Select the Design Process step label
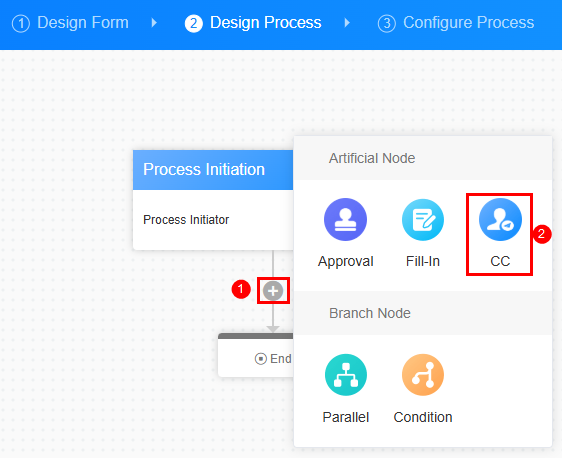Viewport: 562px width, 458px height. click(x=266, y=23)
